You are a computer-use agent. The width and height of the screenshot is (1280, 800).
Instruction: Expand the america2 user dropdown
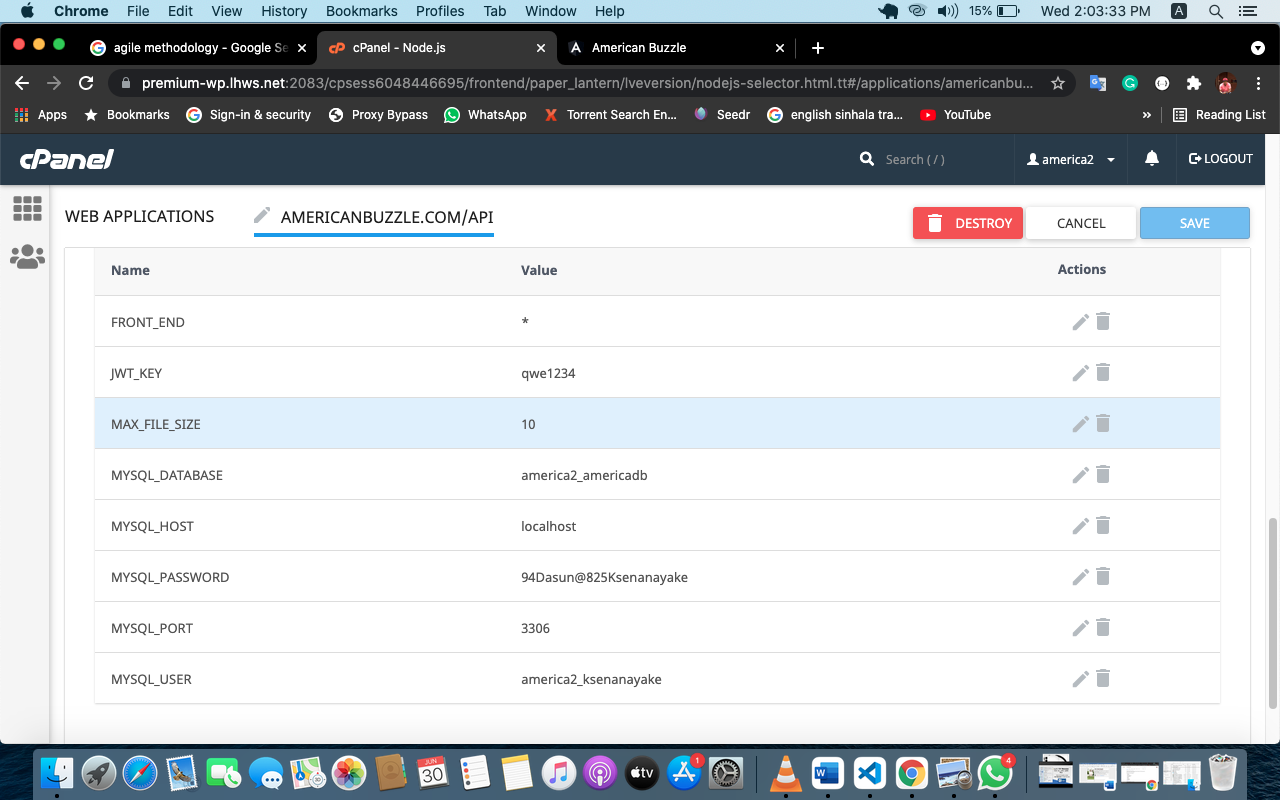click(1071, 159)
